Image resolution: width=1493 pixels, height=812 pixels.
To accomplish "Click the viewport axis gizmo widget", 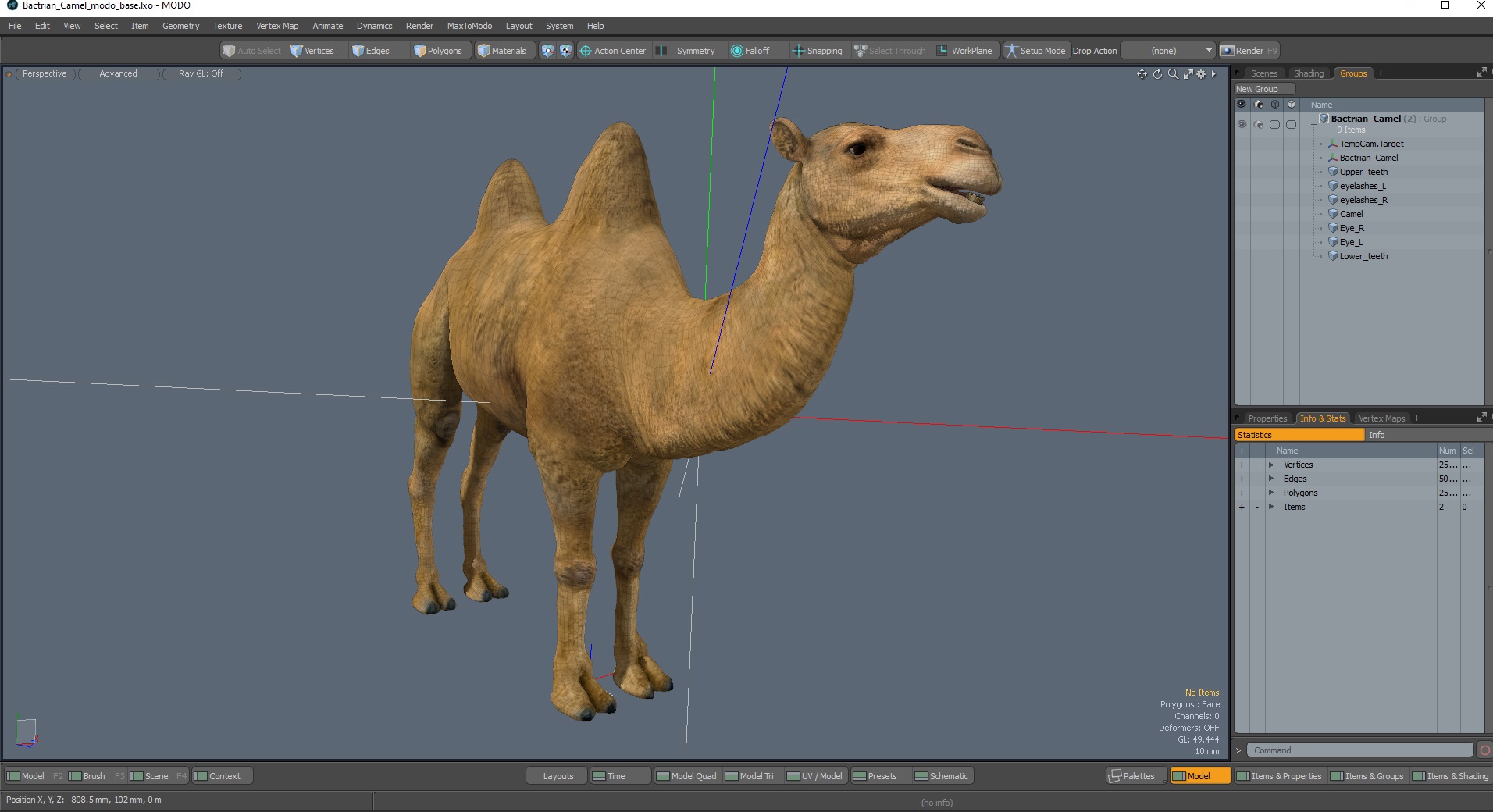I will (x=26, y=732).
